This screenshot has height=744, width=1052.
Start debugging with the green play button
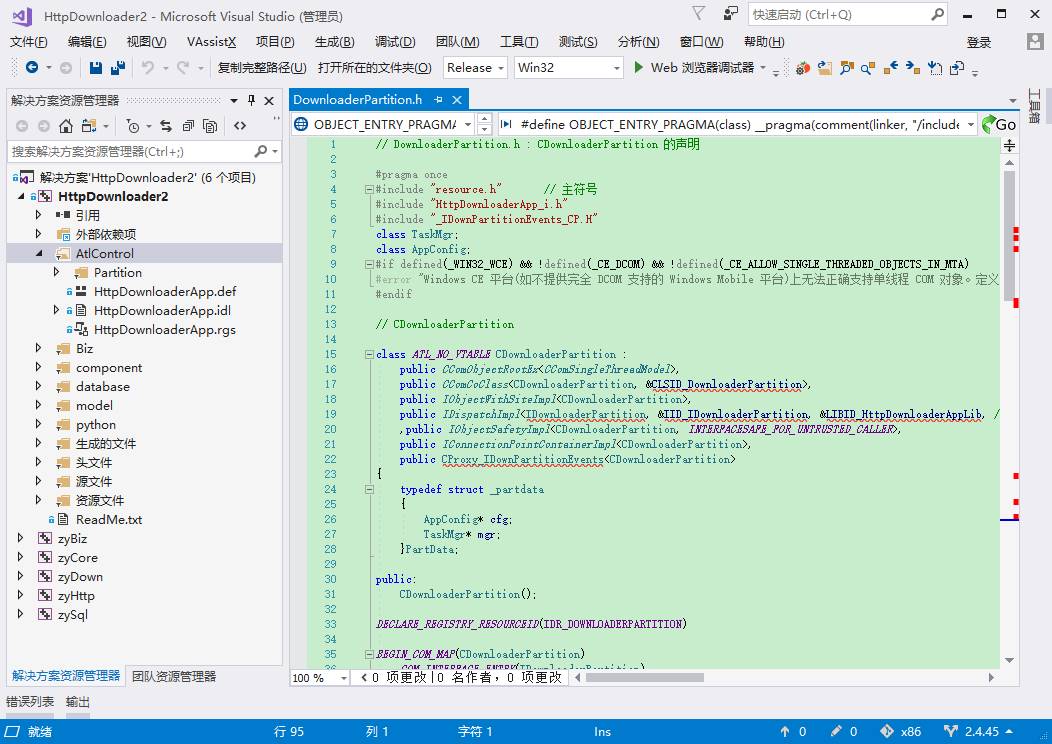[x=639, y=67]
